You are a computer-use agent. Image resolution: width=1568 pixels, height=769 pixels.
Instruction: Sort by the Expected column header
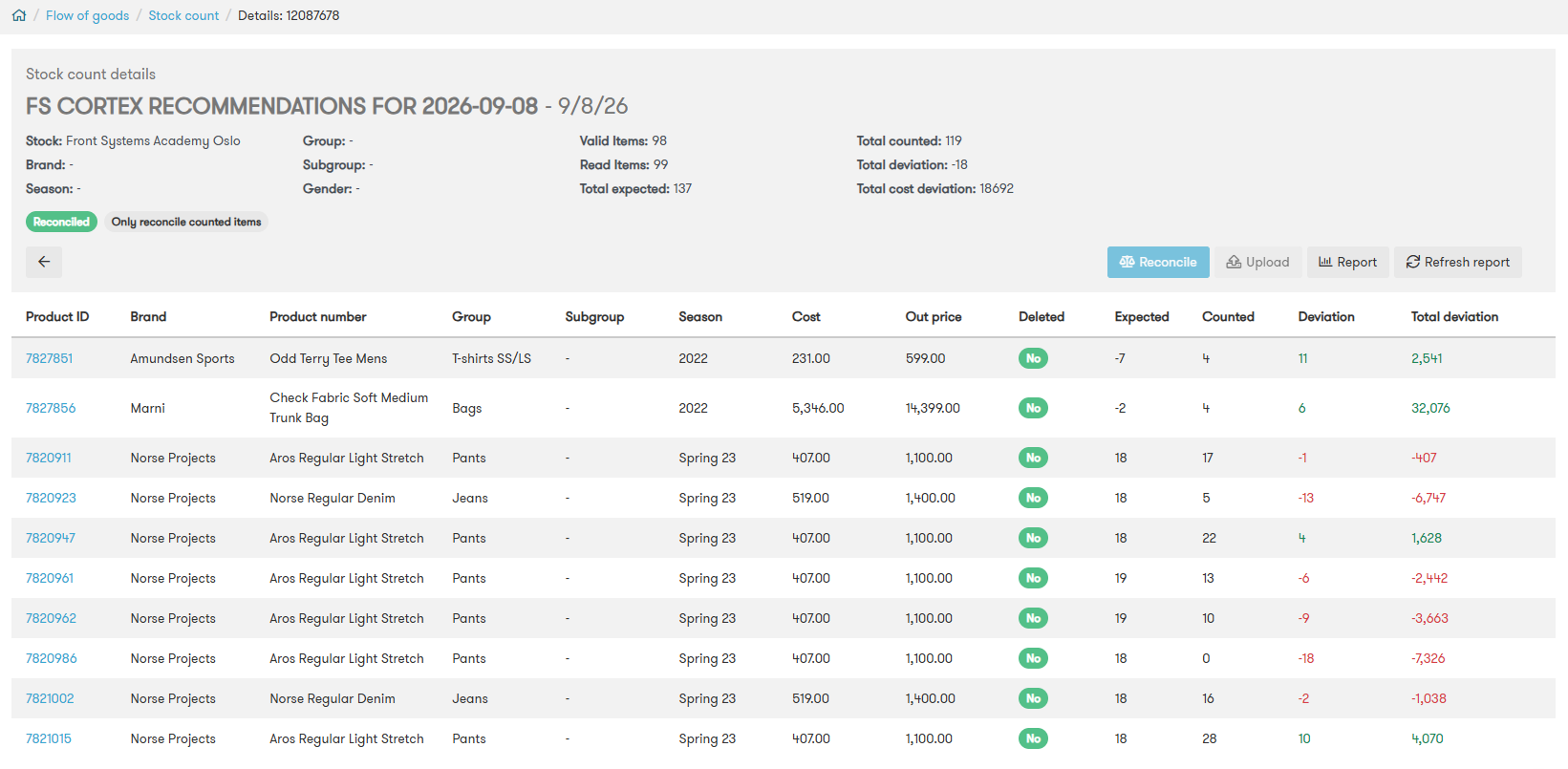click(x=1142, y=316)
